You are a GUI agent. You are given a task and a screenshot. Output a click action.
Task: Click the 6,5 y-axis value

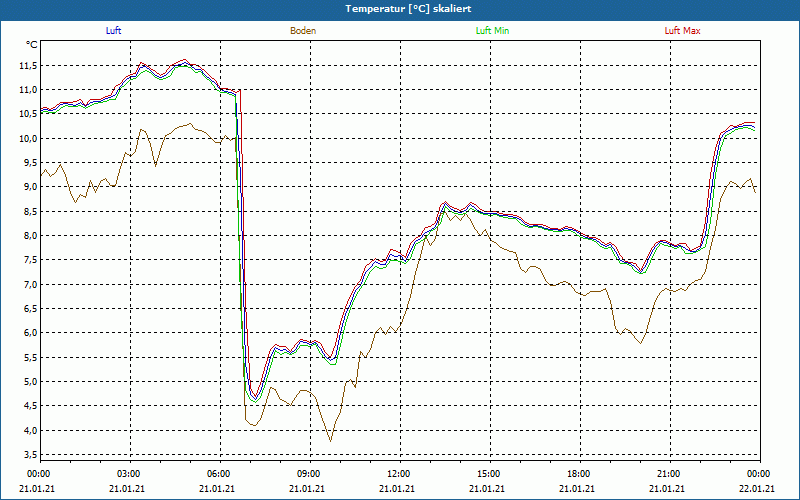(30, 309)
